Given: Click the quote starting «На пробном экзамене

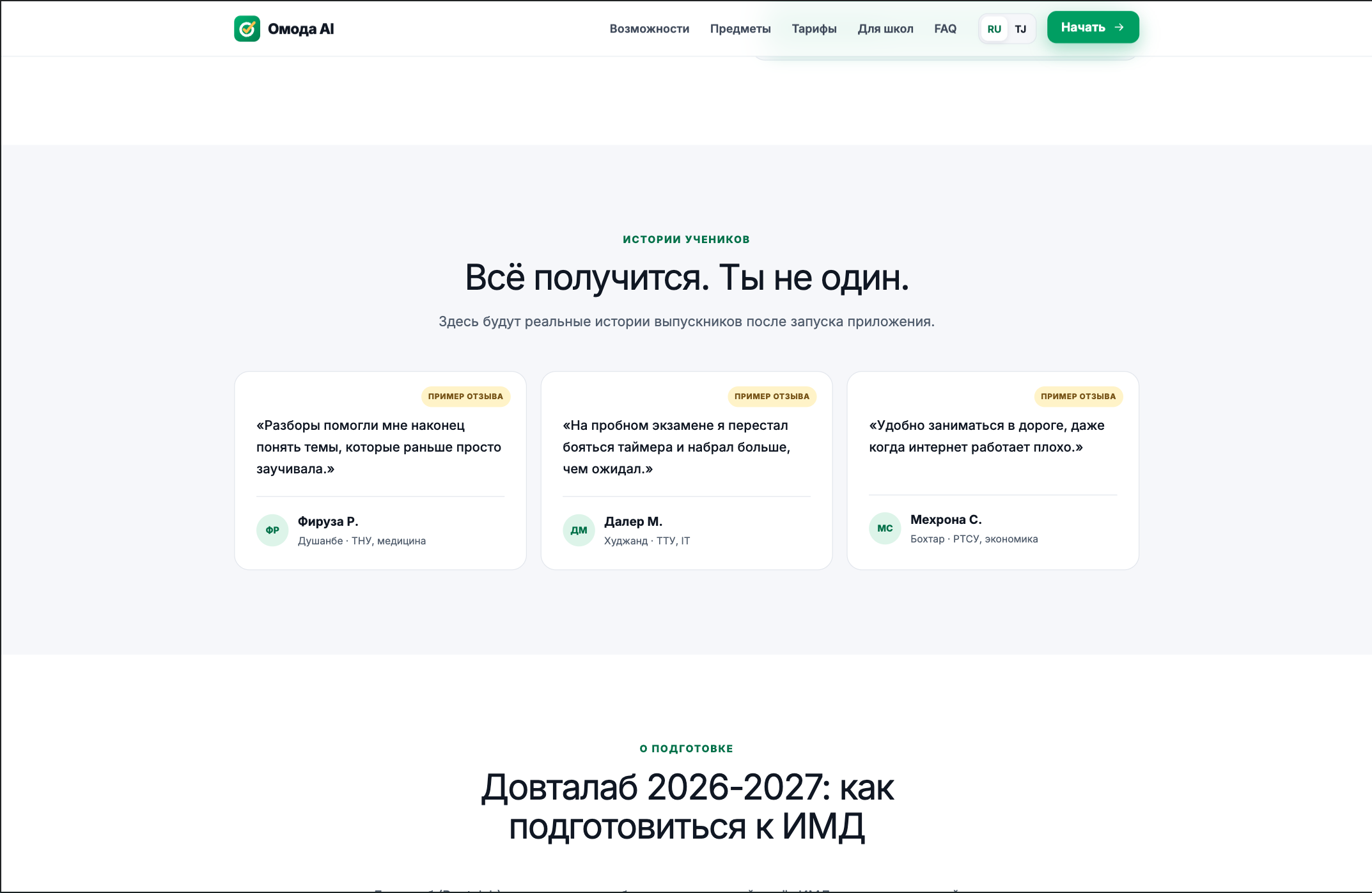Looking at the screenshot, I should pyautogui.click(x=676, y=447).
